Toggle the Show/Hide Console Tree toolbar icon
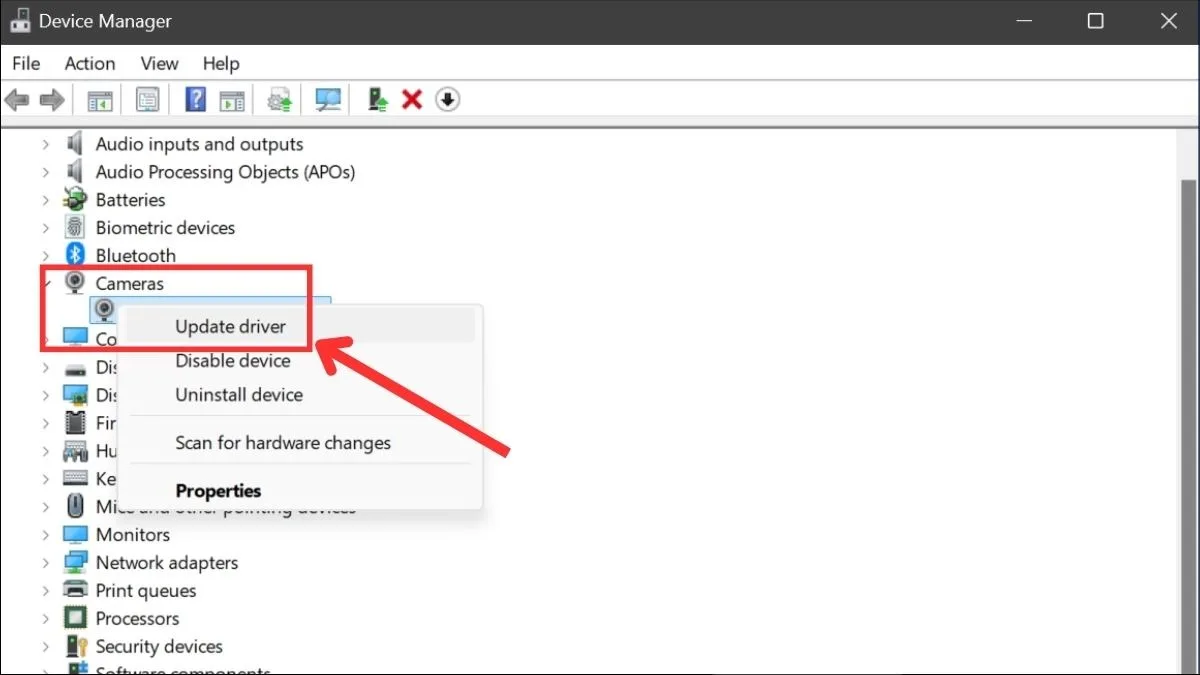Viewport: 1200px width, 675px height. [x=100, y=100]
